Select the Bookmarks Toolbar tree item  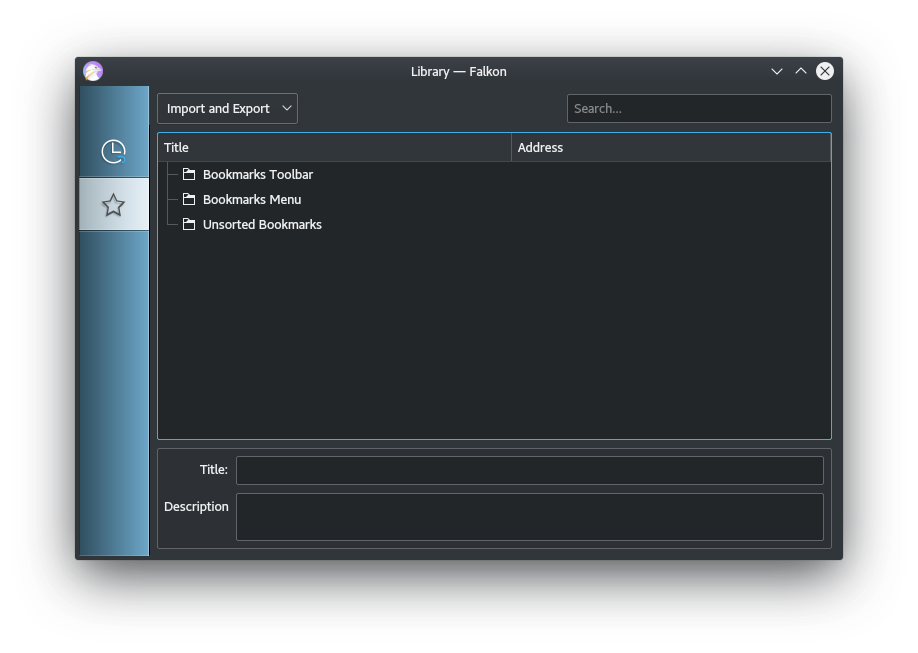(x=257, y=173)
